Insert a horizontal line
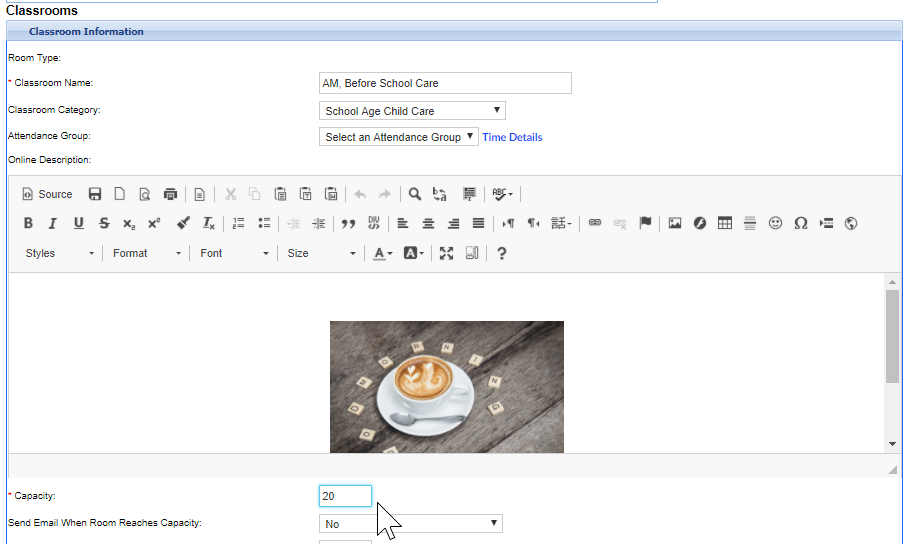This screenshot has width=911, height=544. click(750, 223)
